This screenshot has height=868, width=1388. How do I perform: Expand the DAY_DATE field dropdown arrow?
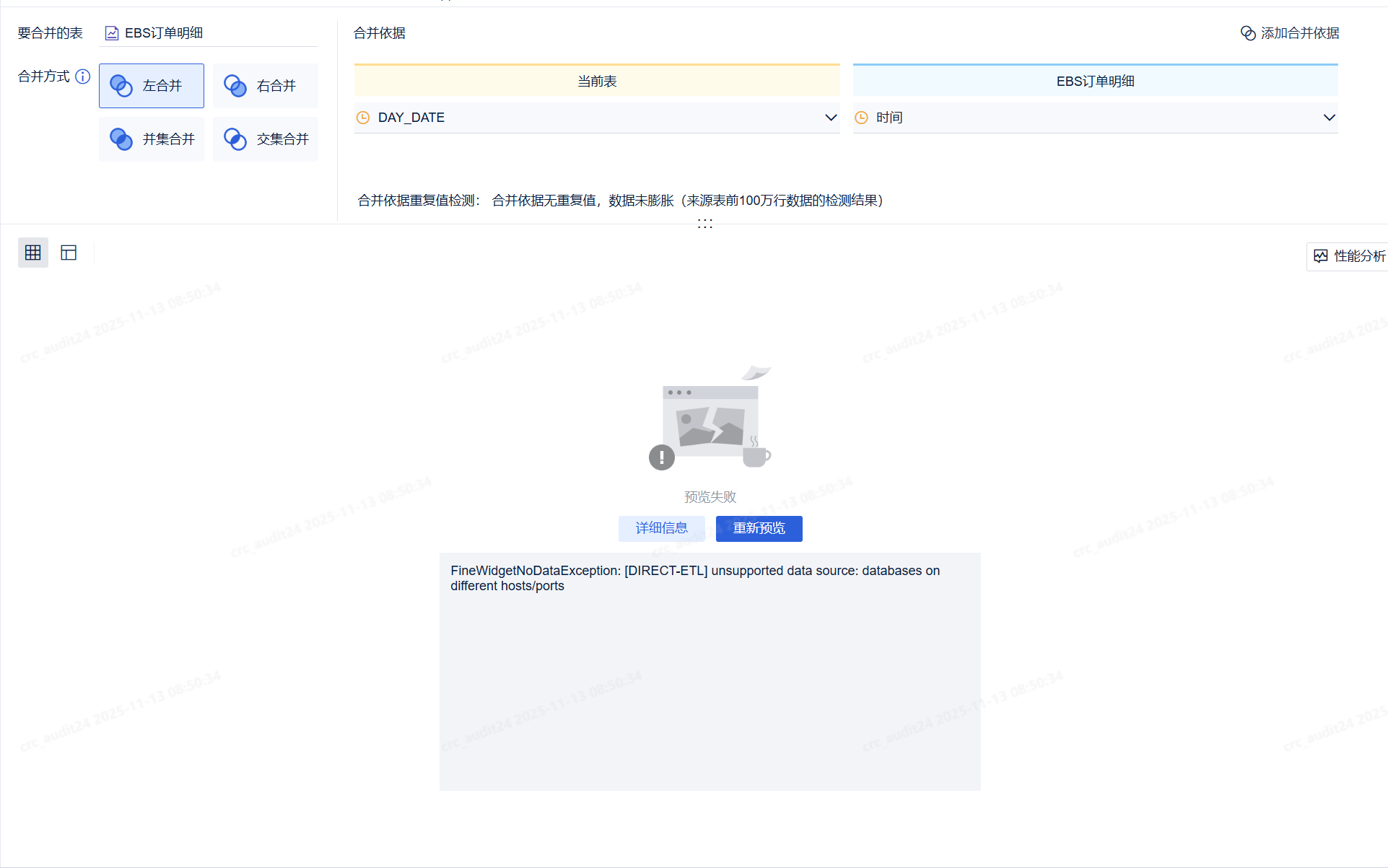coord(831,118)
